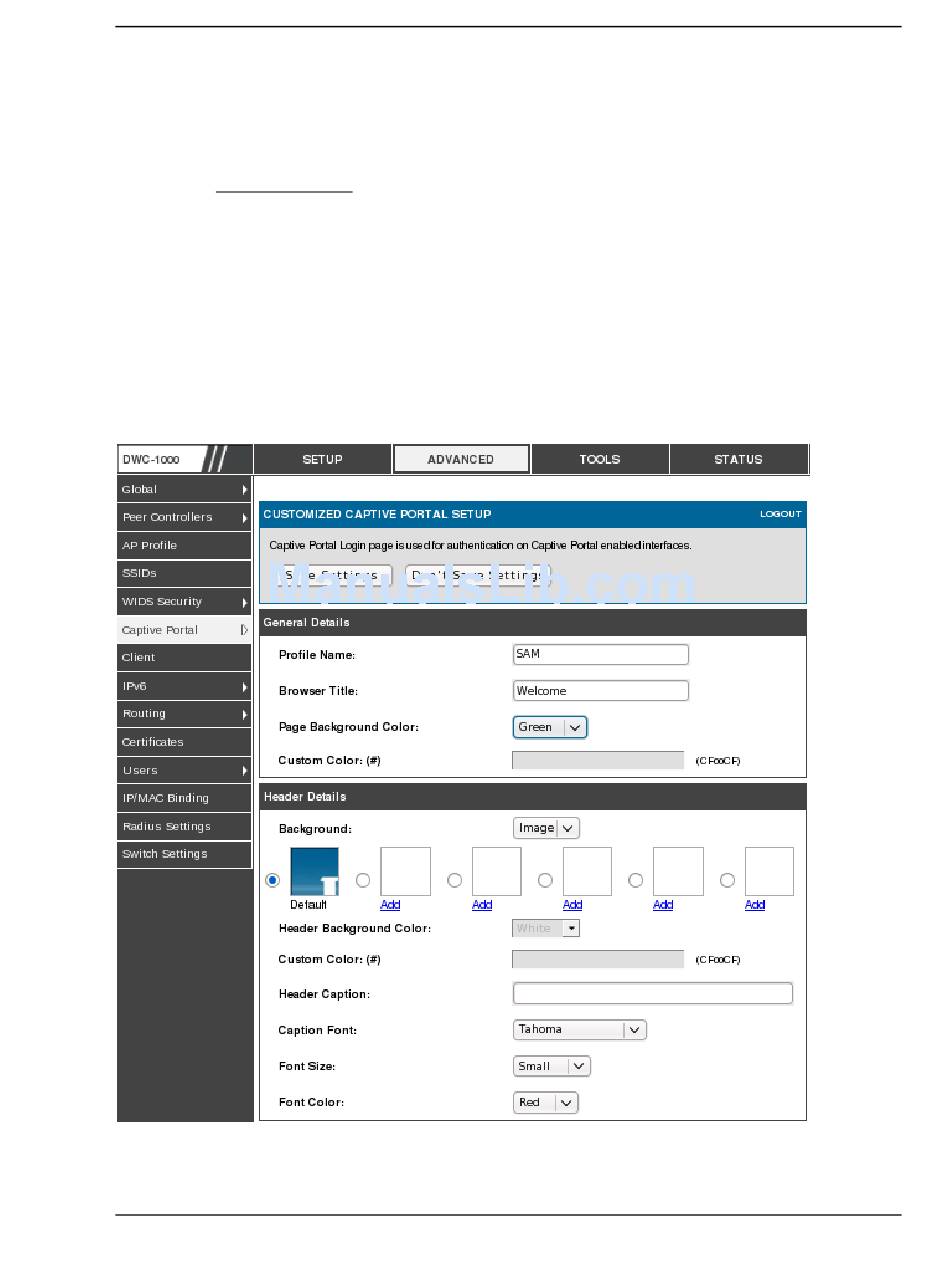This screenshot has width=950, height=1276.
Task: Open the Caption Font dropdown
Action: tap(580, 1029)
